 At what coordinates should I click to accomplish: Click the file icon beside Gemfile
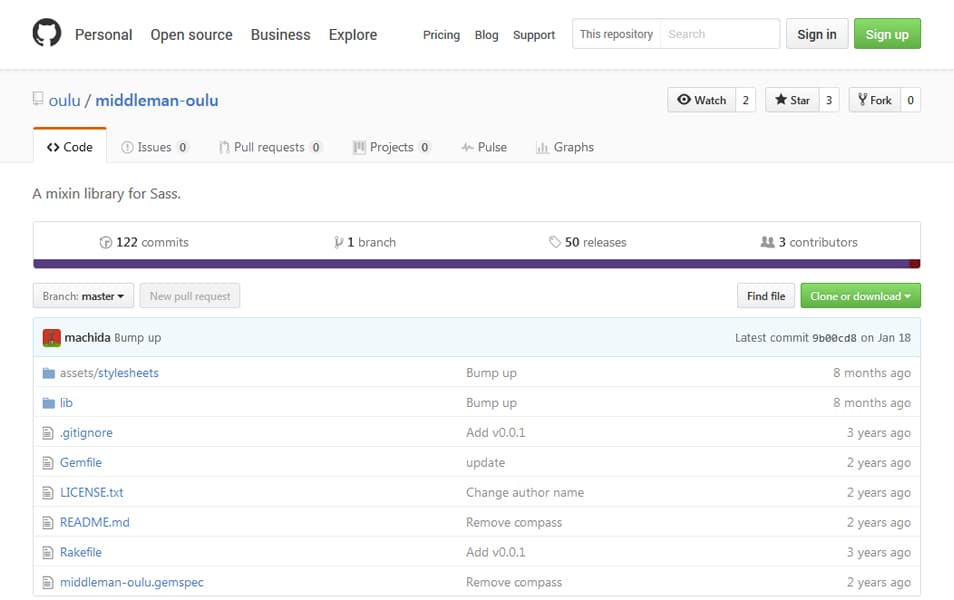[47, 463]
